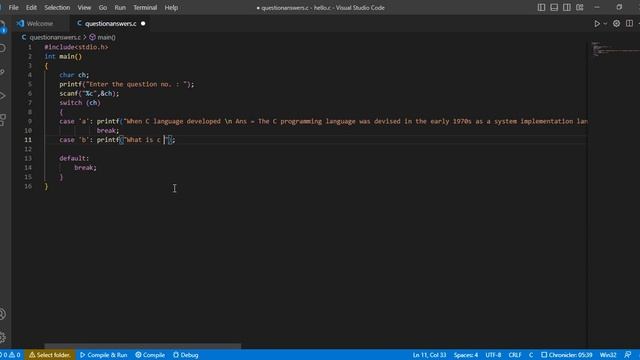Split the editor to the right

point(629,24)
